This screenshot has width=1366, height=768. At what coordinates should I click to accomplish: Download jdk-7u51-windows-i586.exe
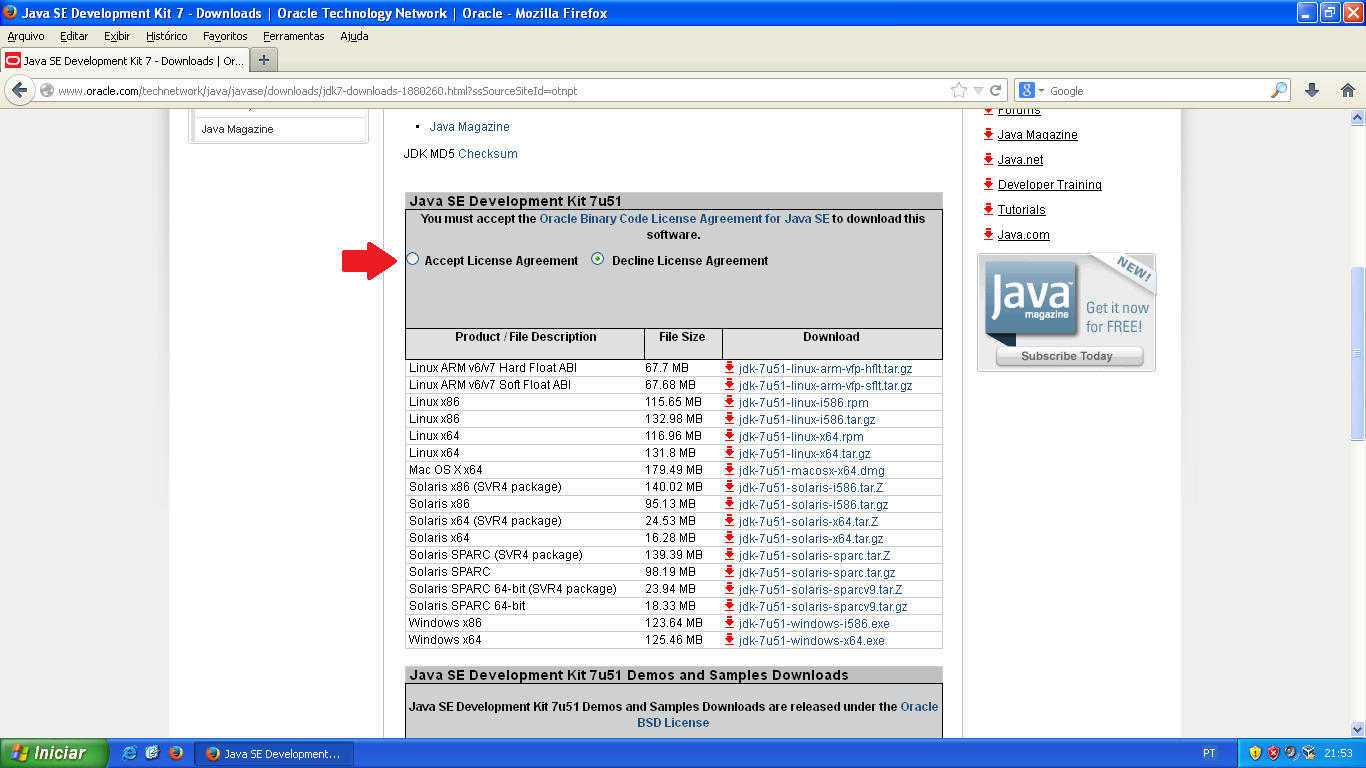coord(814,623)
